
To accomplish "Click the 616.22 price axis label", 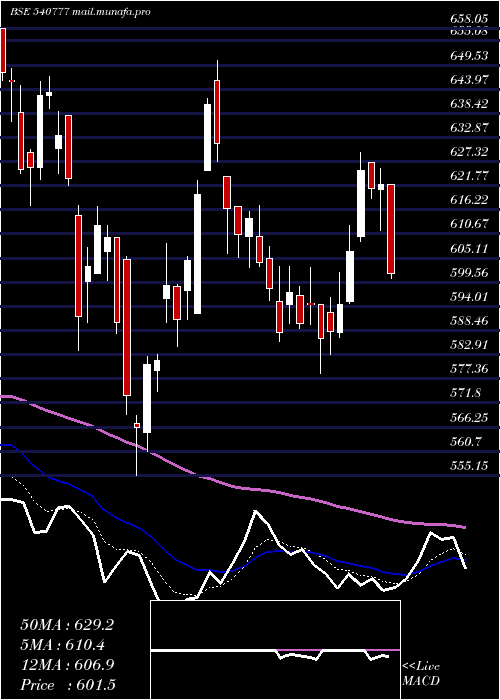I will 469,200.
